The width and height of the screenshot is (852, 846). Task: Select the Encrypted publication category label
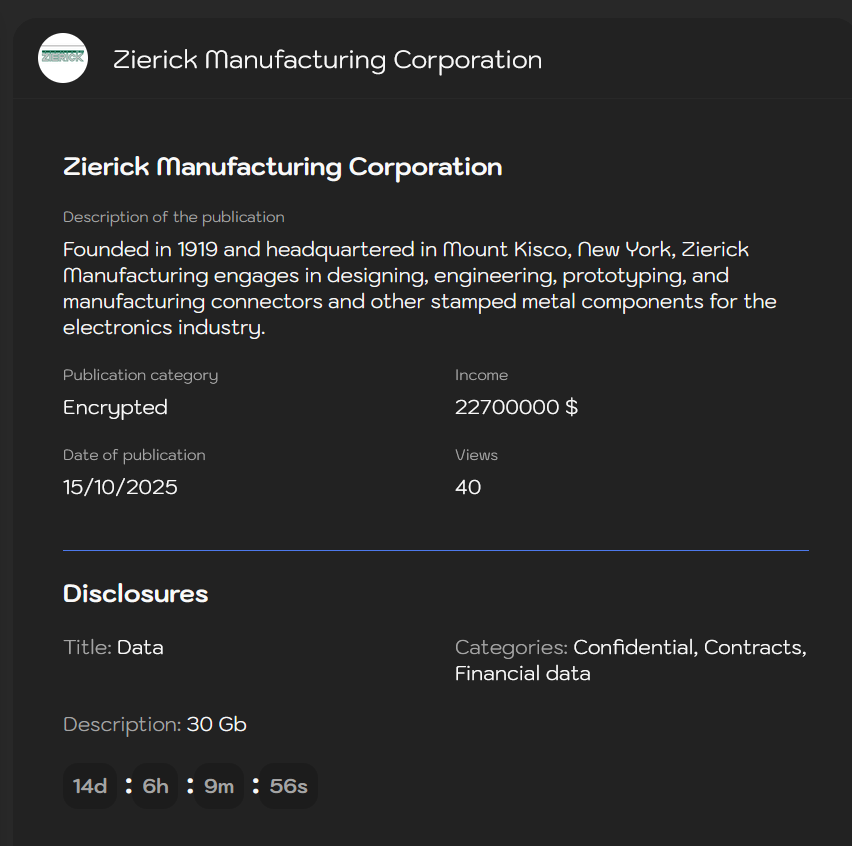[x=115, y=407]
